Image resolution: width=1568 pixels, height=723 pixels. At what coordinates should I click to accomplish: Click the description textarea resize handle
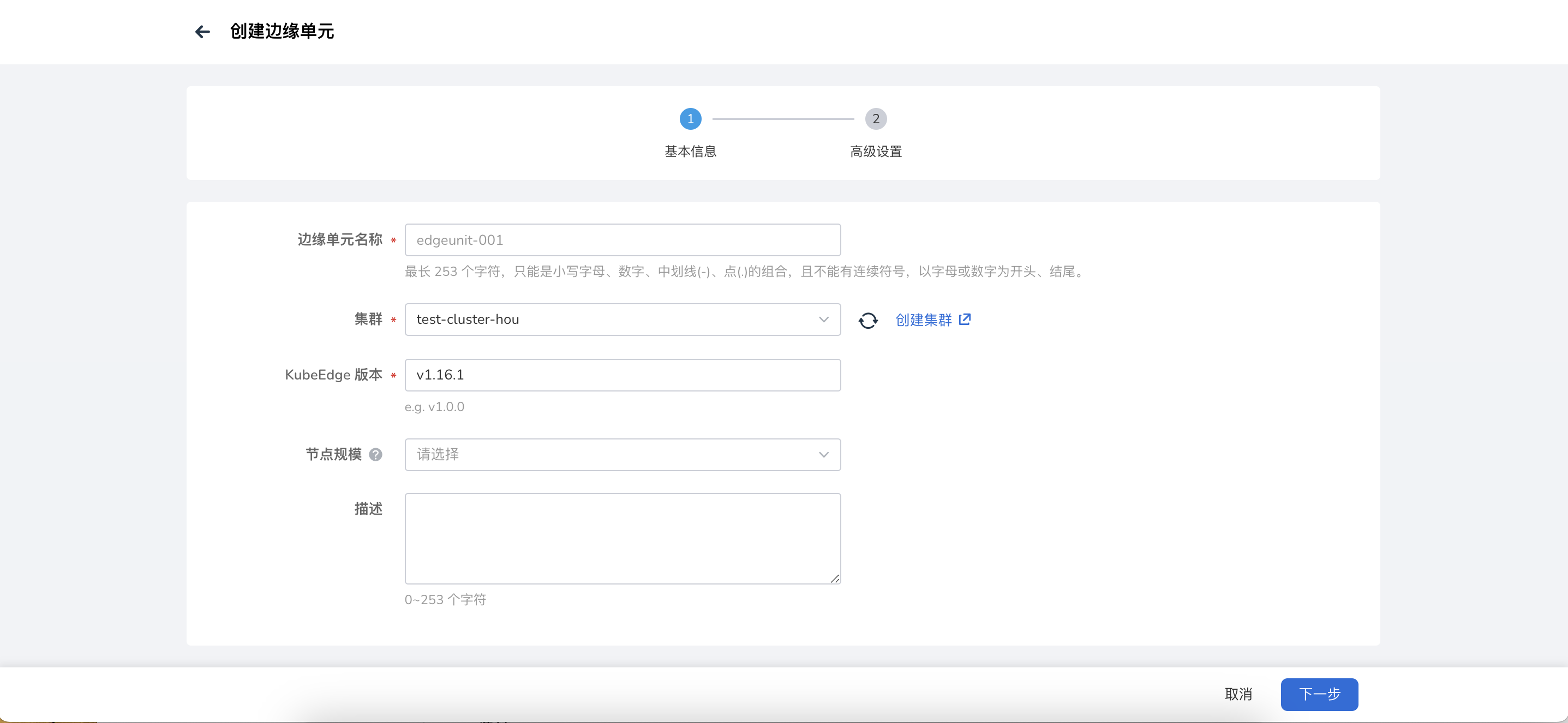click(835, 579)
